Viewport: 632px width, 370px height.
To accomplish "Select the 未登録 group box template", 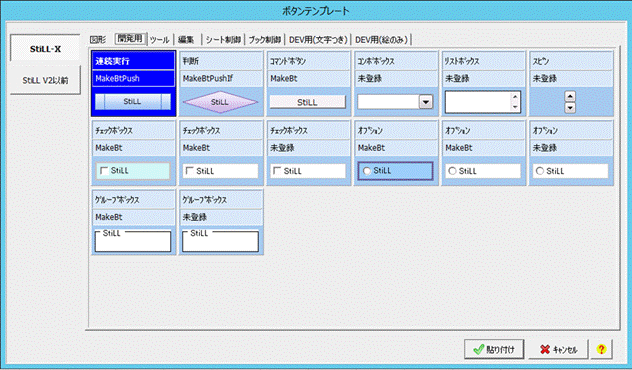I will pyautogui.click(x=220, y=241).
